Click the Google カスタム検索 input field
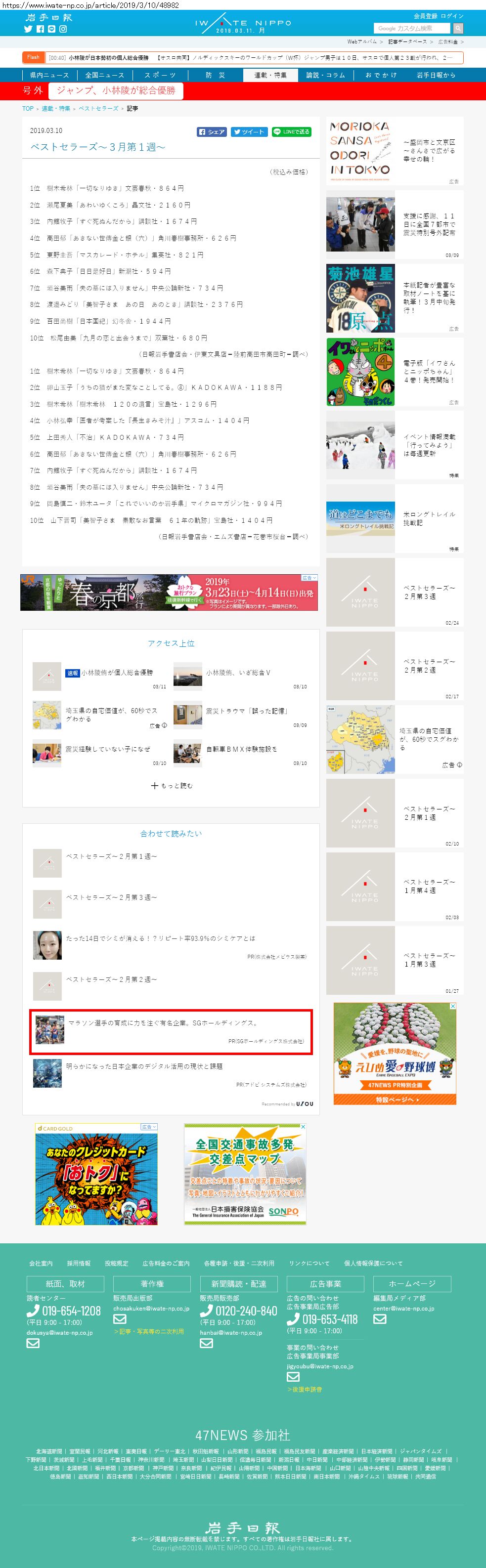 [x=412, y=28]
